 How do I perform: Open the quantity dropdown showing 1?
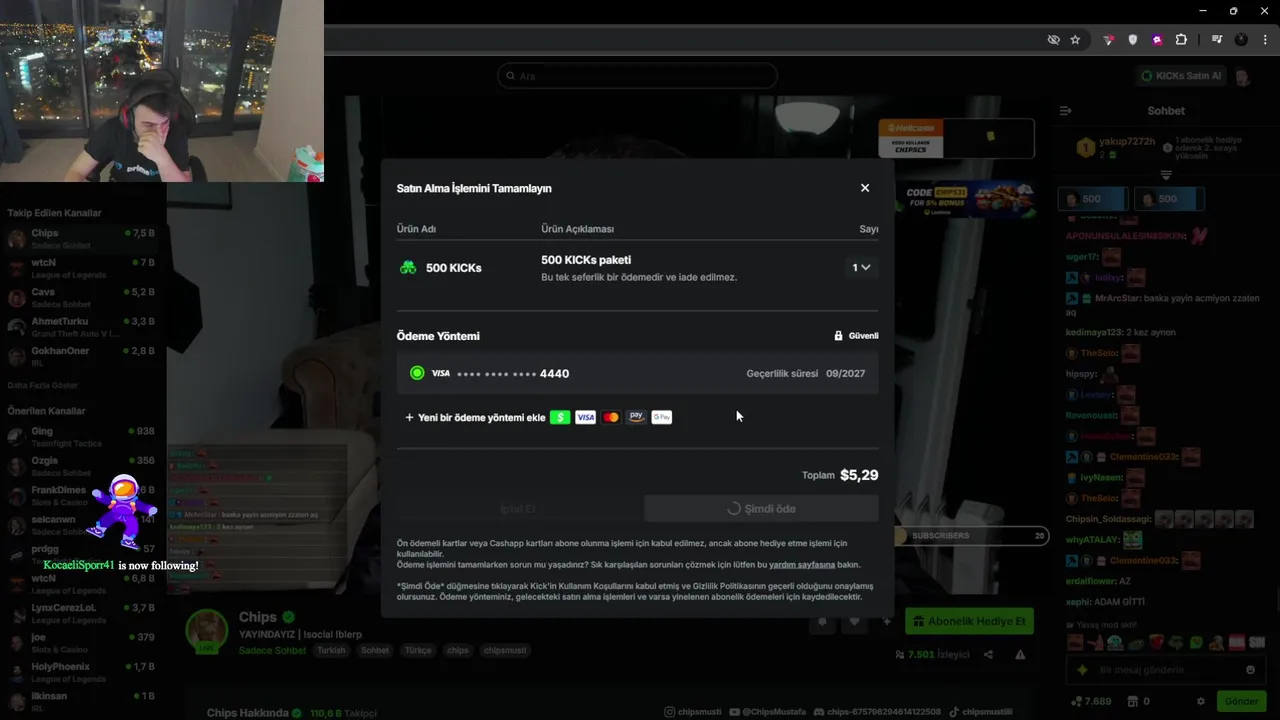[861, 267]
